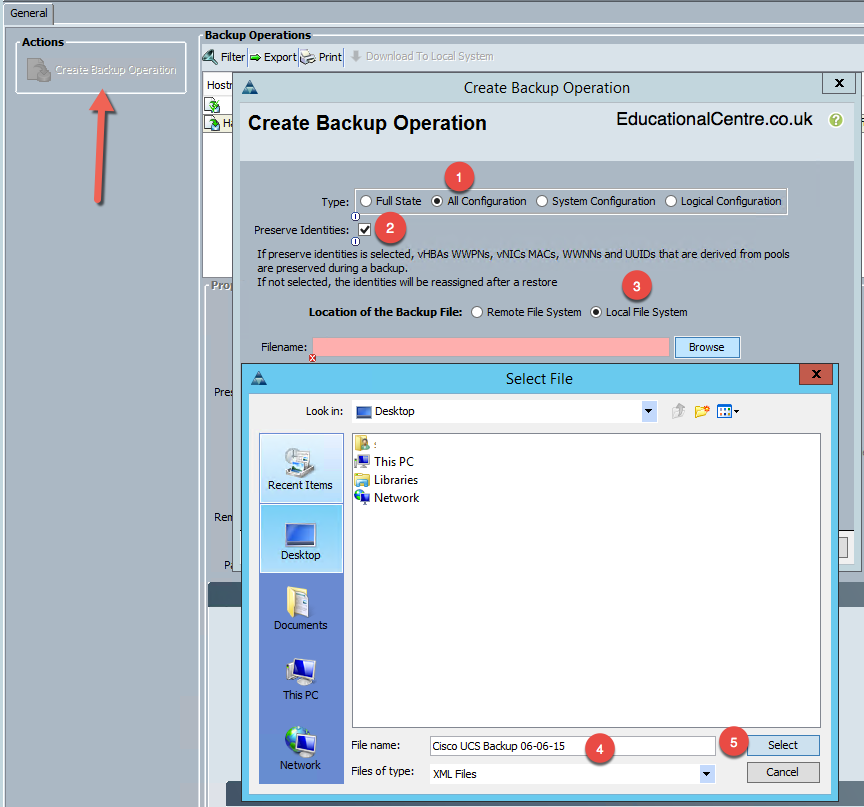Click the Browse button
The image size is (864, 807).
(x=706, y=347)
